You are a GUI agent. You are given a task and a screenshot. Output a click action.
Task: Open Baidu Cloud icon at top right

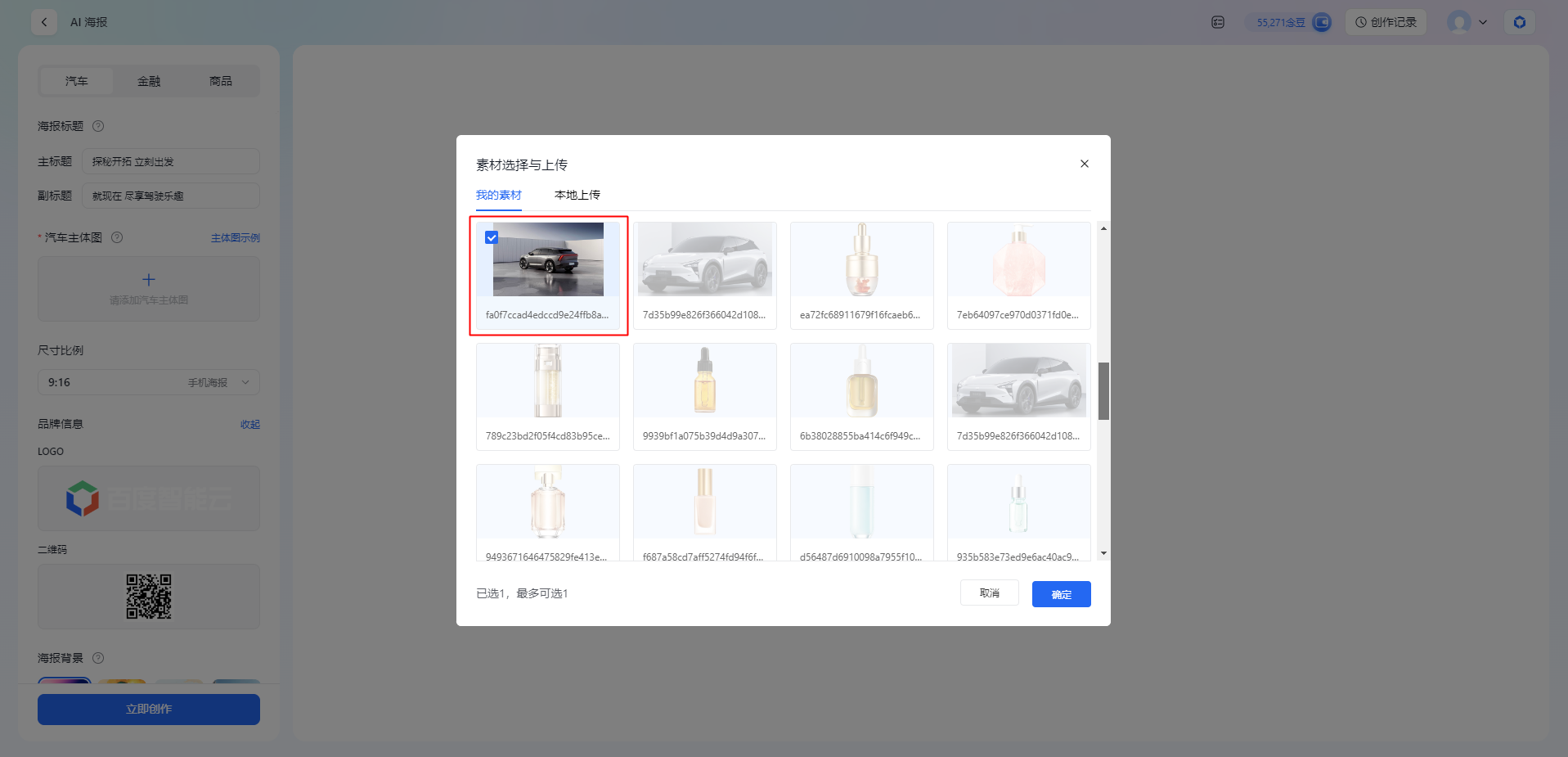coord(1520,22)
